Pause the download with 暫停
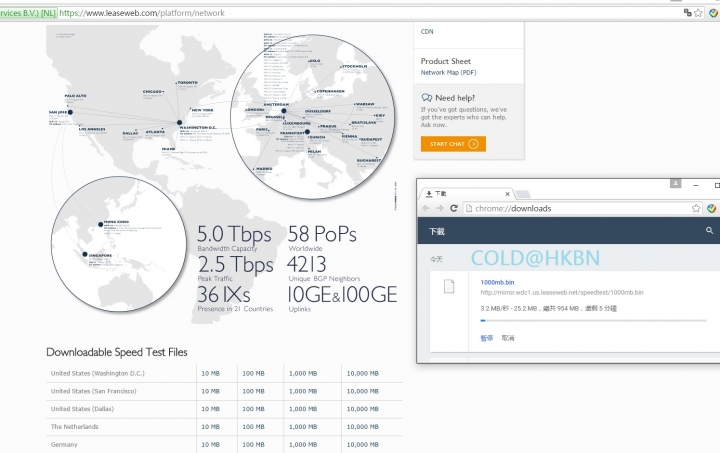The height and width of the screenshot is (453, 720). 487,338
